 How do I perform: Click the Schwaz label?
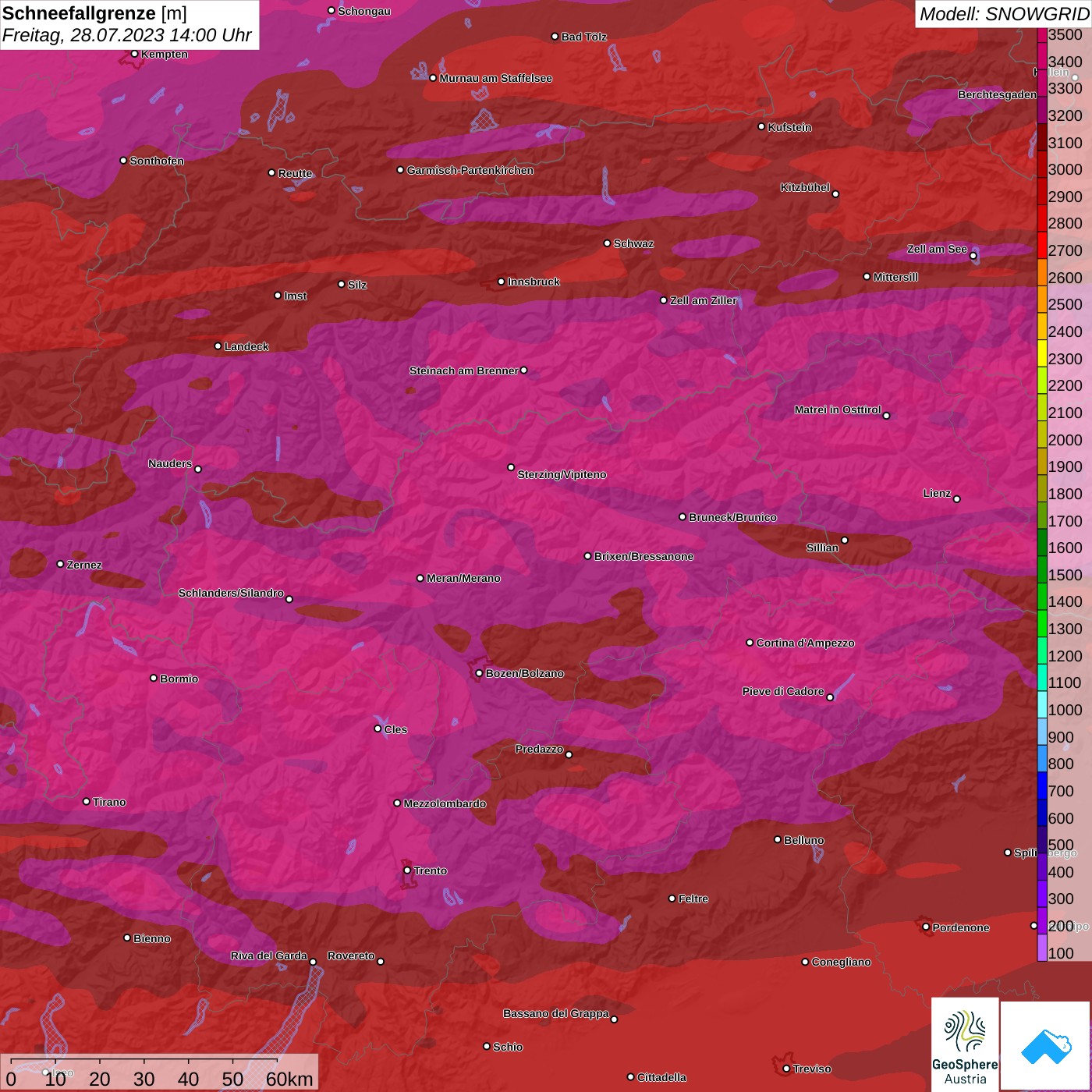pos(633,243)
